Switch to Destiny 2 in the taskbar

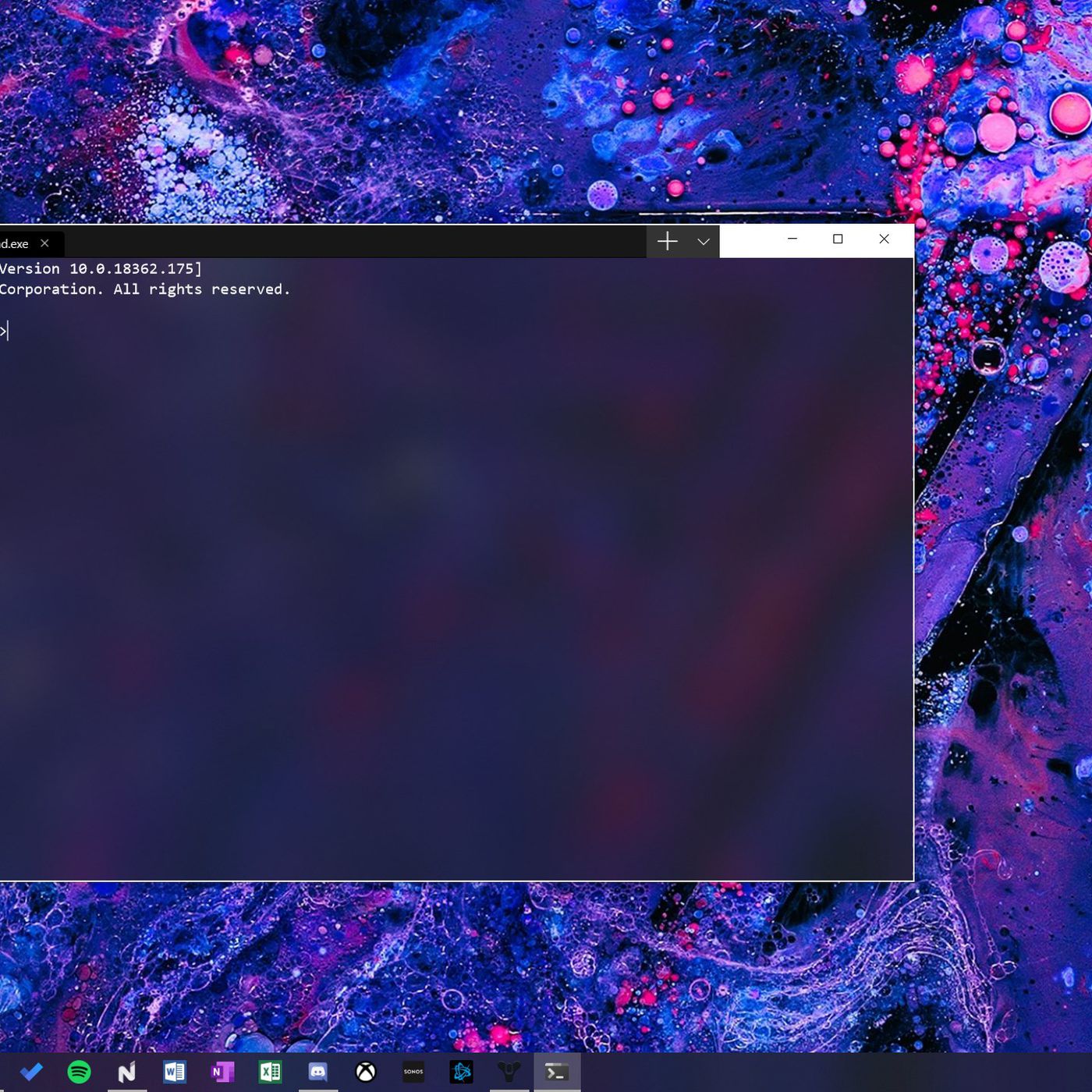pyautogui.click(x=509, y=1072)
